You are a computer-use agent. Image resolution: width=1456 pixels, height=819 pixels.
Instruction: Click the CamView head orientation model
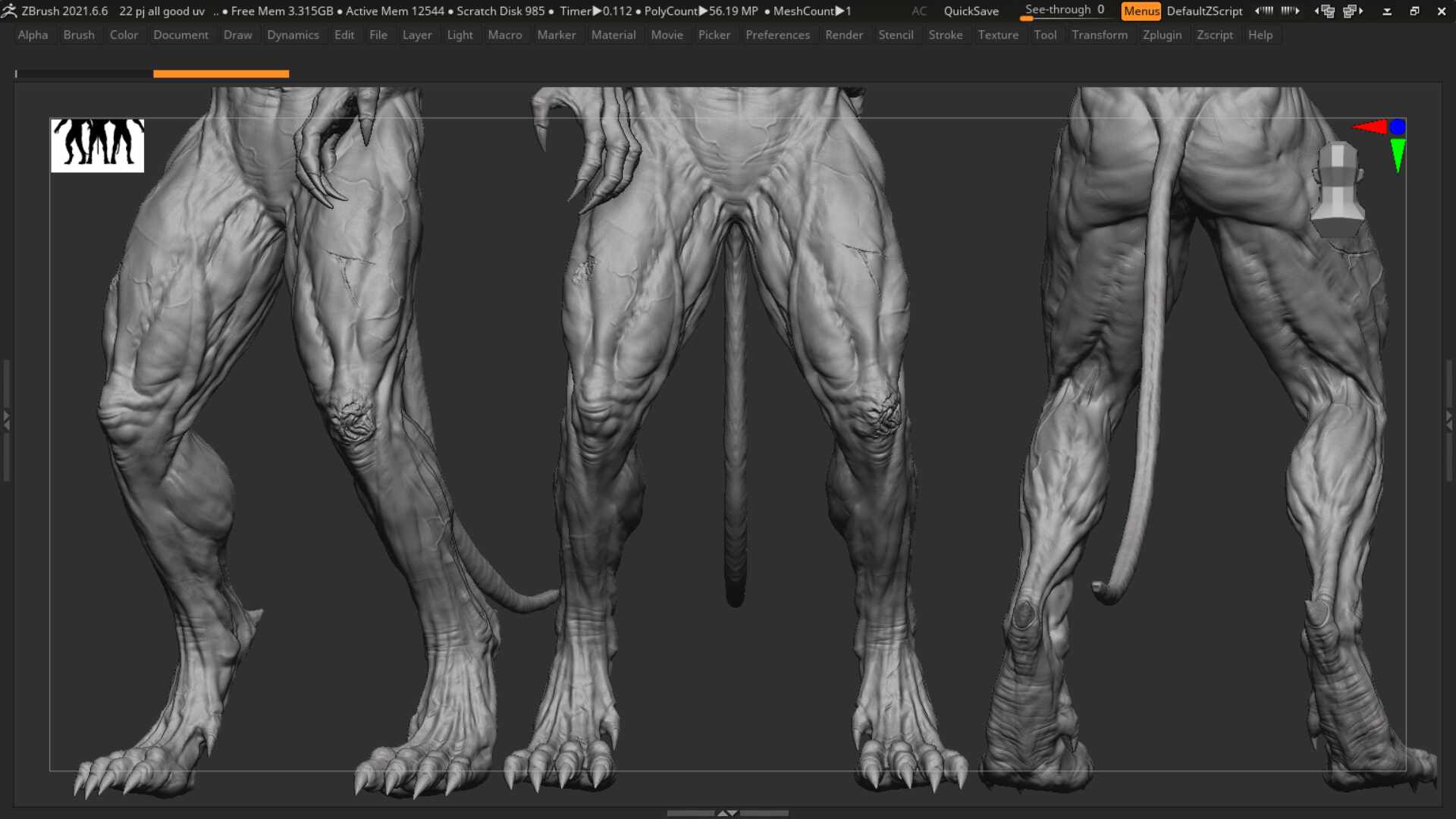[1338, 187]
